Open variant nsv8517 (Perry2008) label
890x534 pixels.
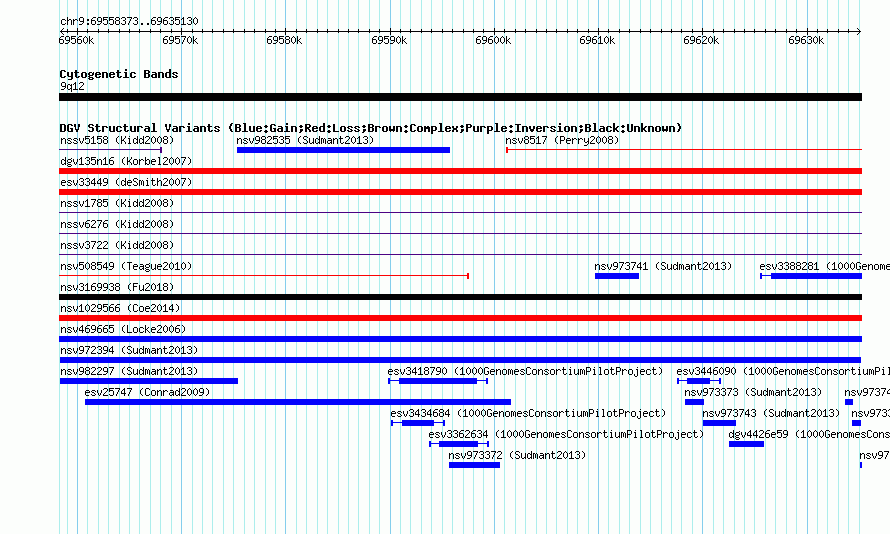[x=562, y=140]
